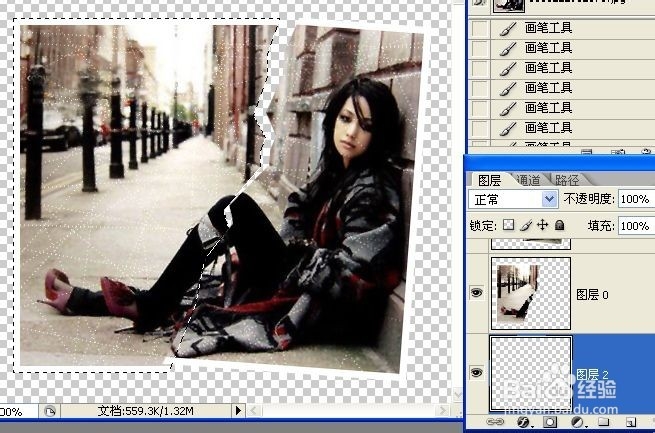Switch to the 图层 tab

pyautogui.click(x=489, y=180)
